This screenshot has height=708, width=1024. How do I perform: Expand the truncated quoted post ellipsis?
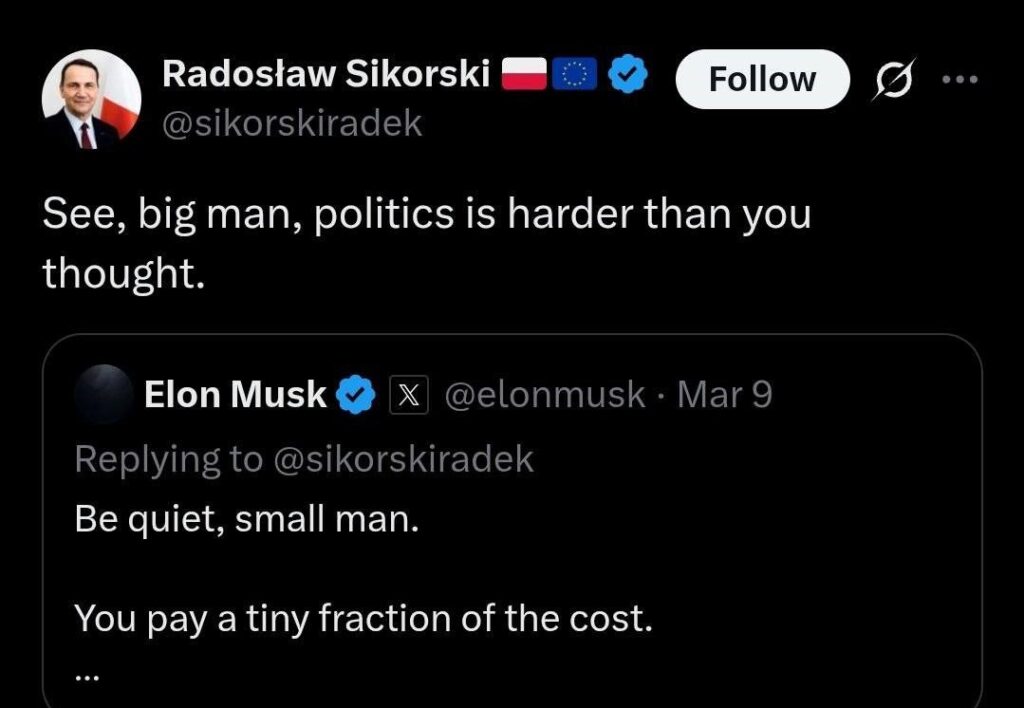(x=86, y=674)
